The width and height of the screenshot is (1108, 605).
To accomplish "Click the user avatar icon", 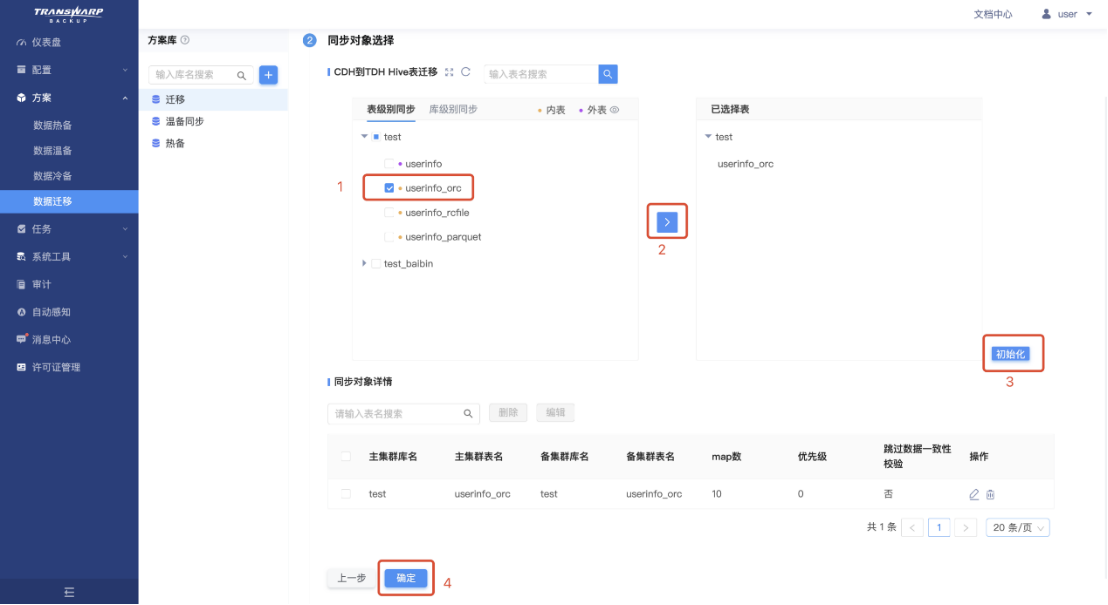I will [x=1047, y=14].
